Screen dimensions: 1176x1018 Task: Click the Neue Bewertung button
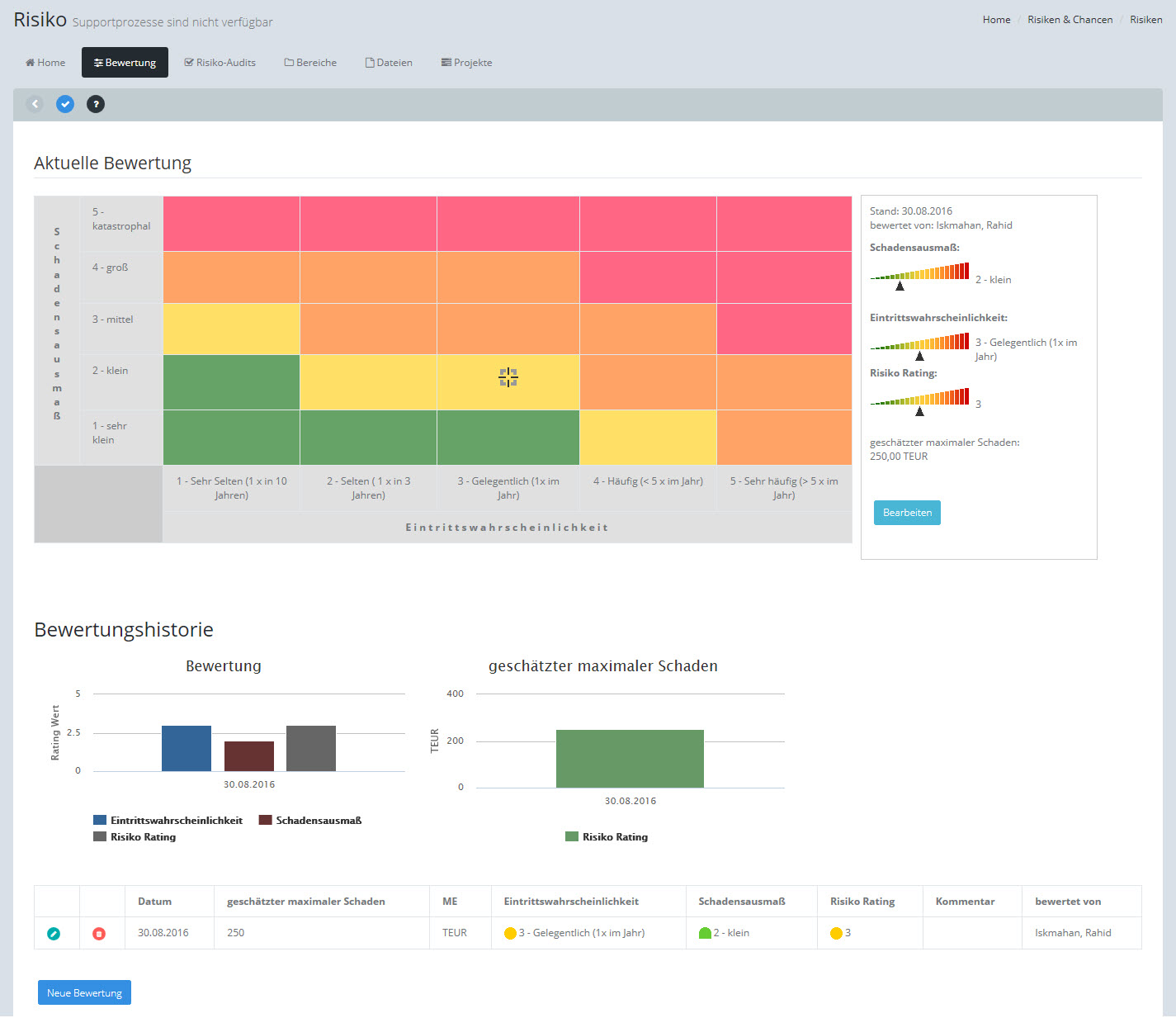84,992
